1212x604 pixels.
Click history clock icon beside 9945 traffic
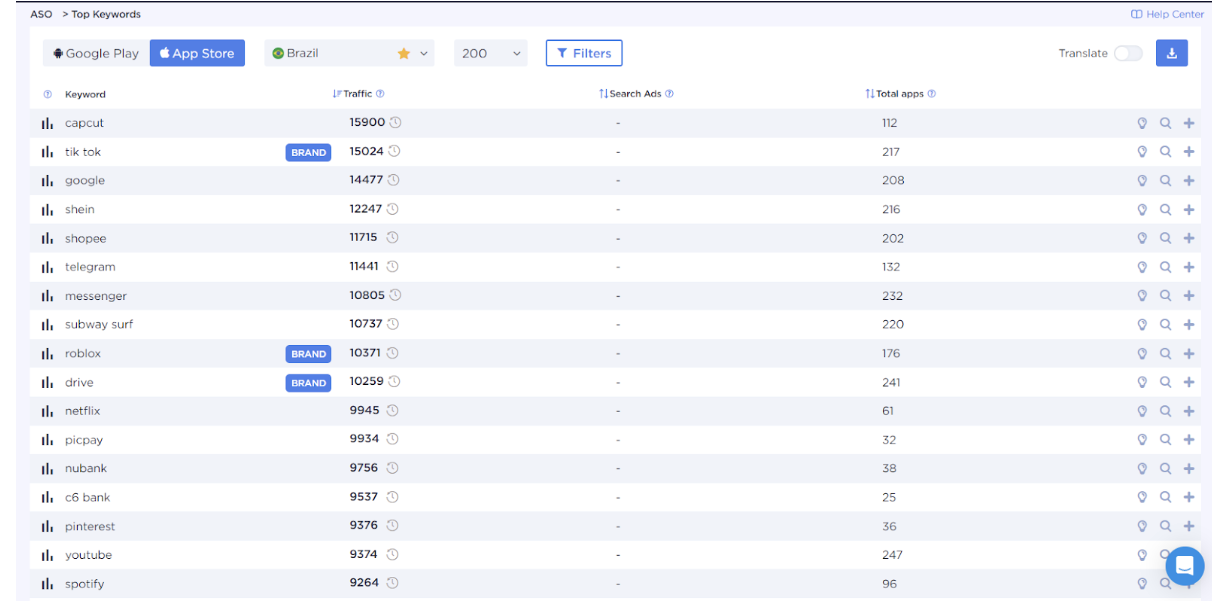pyautogui.click(x=392, y=410)
